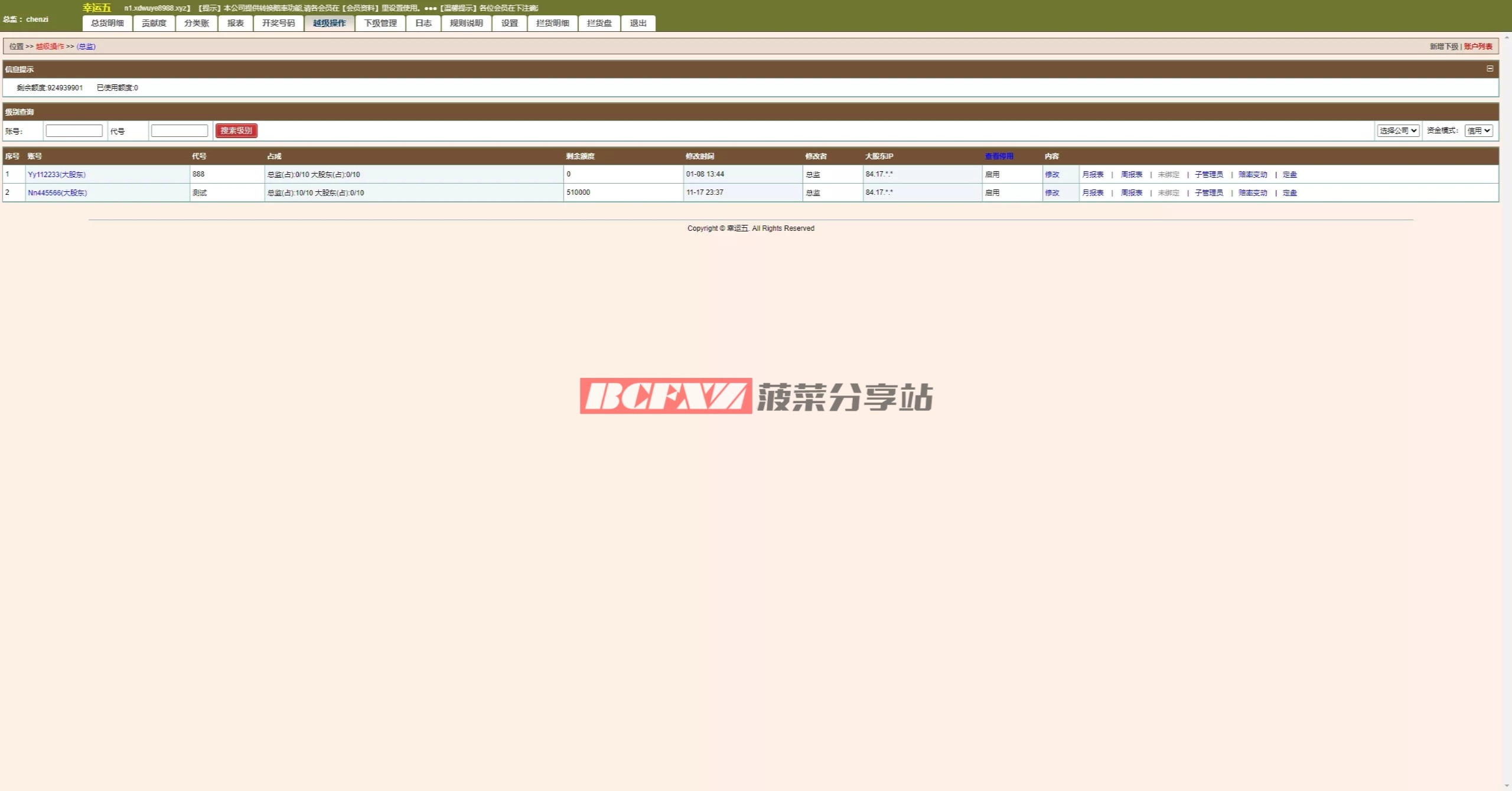Screen dimensions: 1512x791
Task: Click the 查看停用 column header link
Action: (999, 156)
